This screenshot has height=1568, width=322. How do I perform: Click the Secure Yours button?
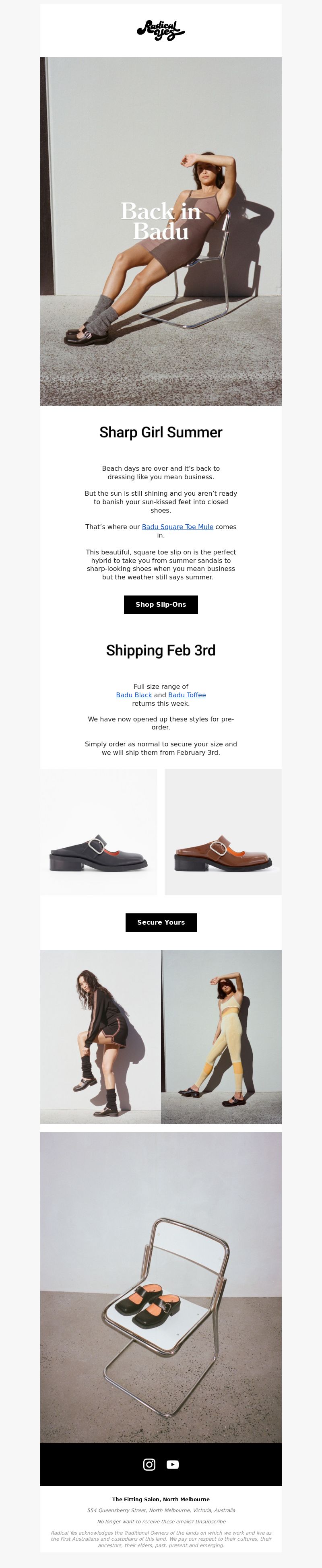click(x=161, y=922)
